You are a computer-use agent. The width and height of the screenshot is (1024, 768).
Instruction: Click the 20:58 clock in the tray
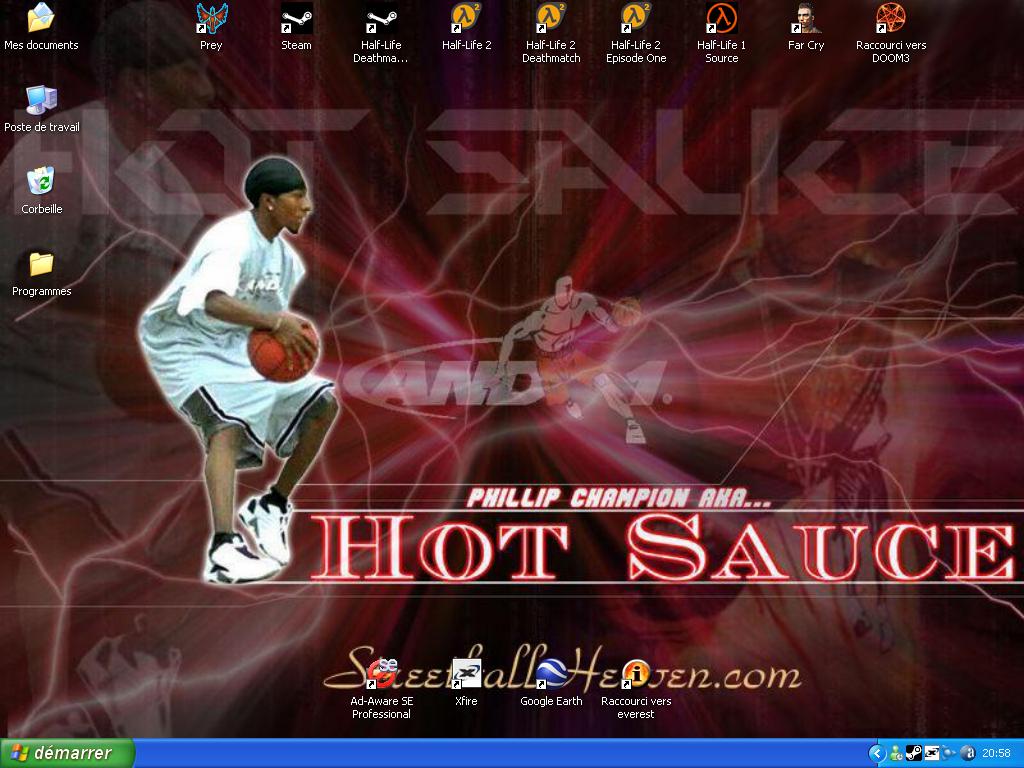pyautogui.click(x=995, y=753)
